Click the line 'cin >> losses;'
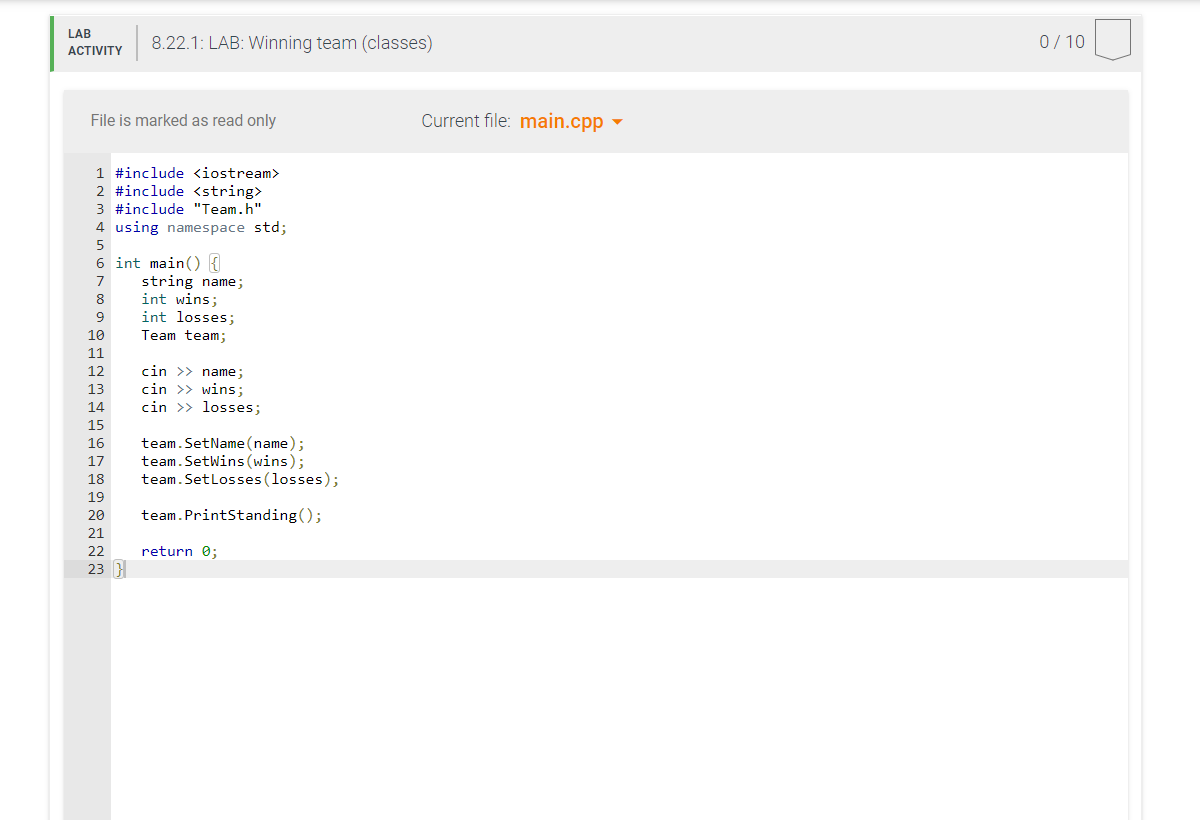 pos(201,407)
